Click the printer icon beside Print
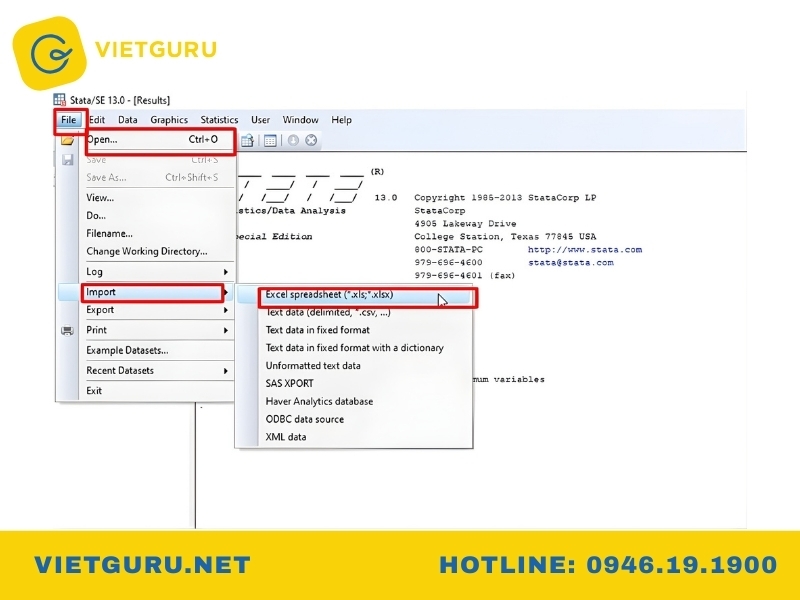800x600 pixels. (67, 331)
